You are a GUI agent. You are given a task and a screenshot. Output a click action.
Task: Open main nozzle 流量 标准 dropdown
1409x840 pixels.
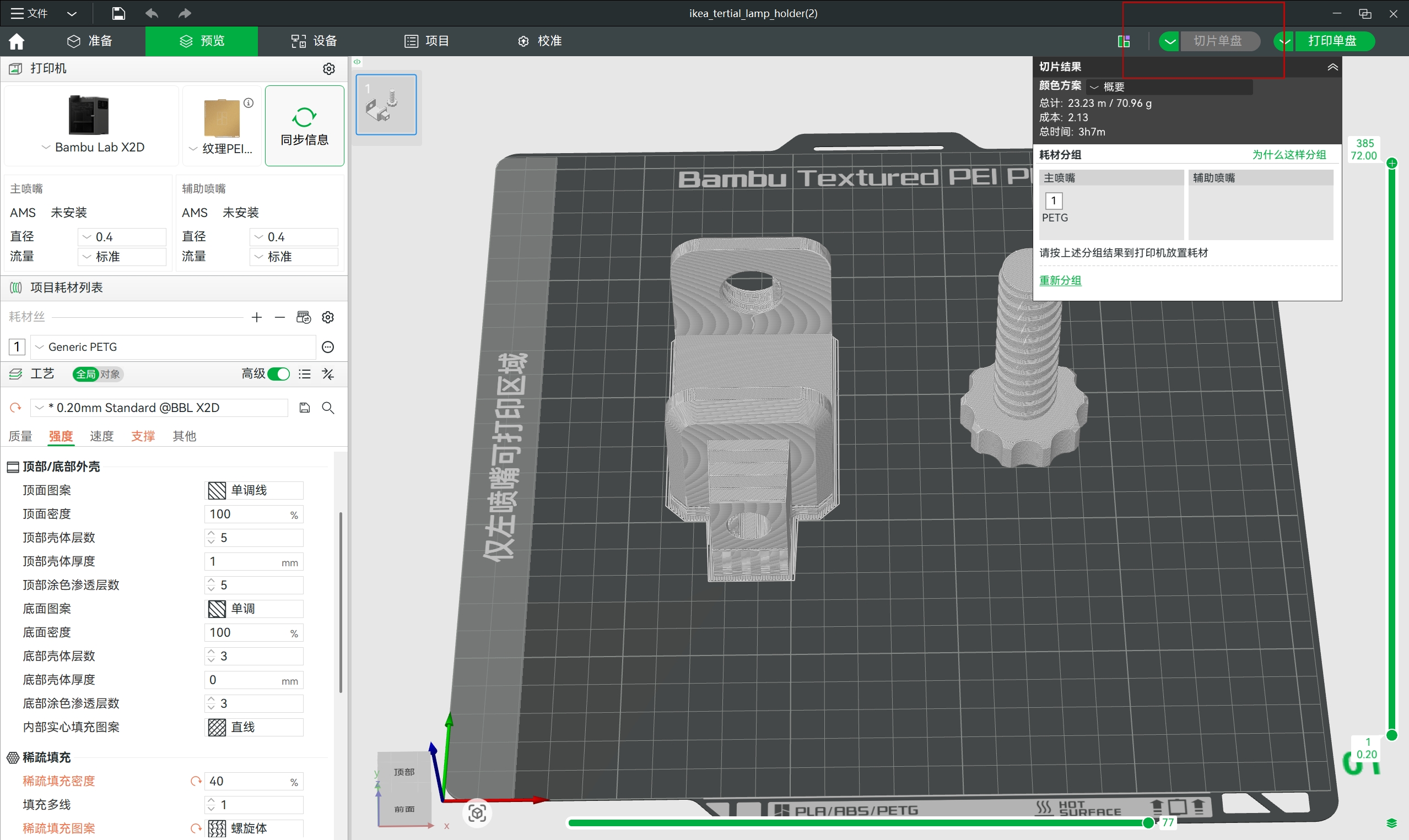coord(122,257)
